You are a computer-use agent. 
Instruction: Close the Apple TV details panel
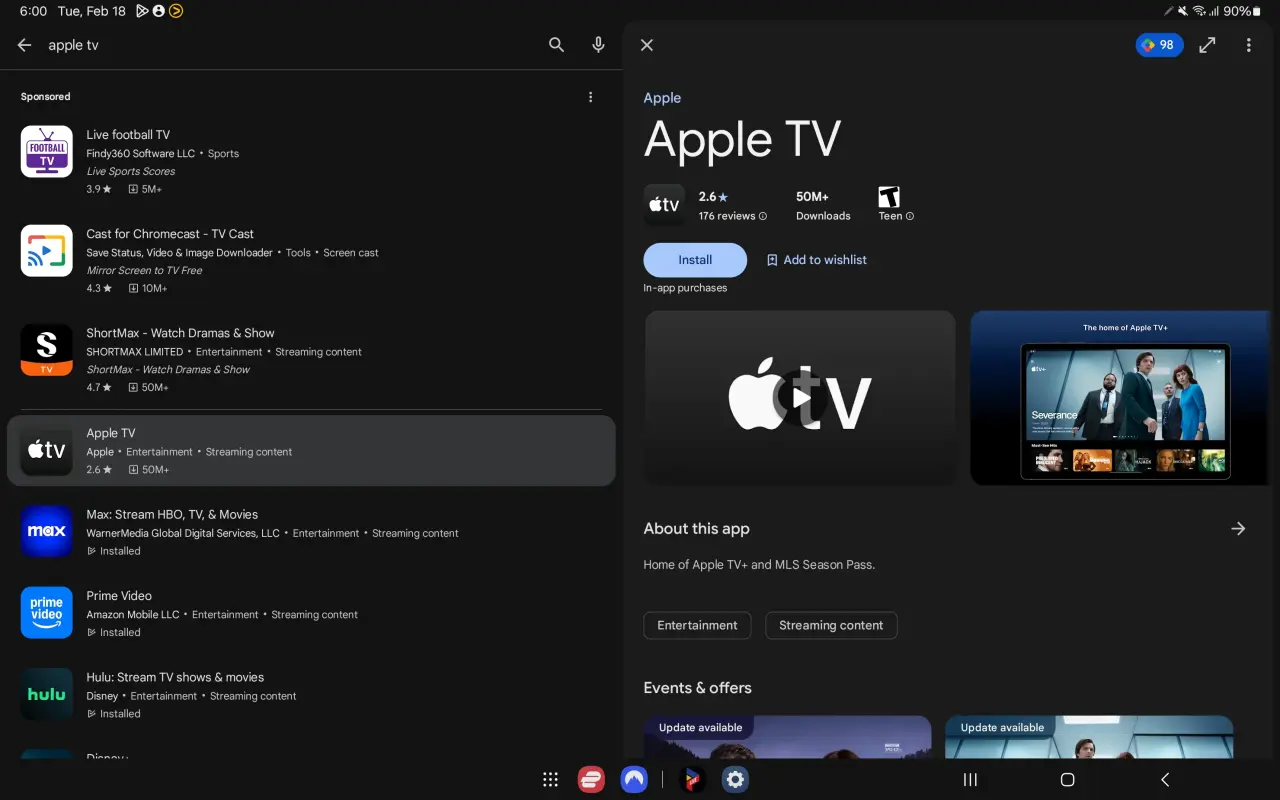(x=647, y=45)
